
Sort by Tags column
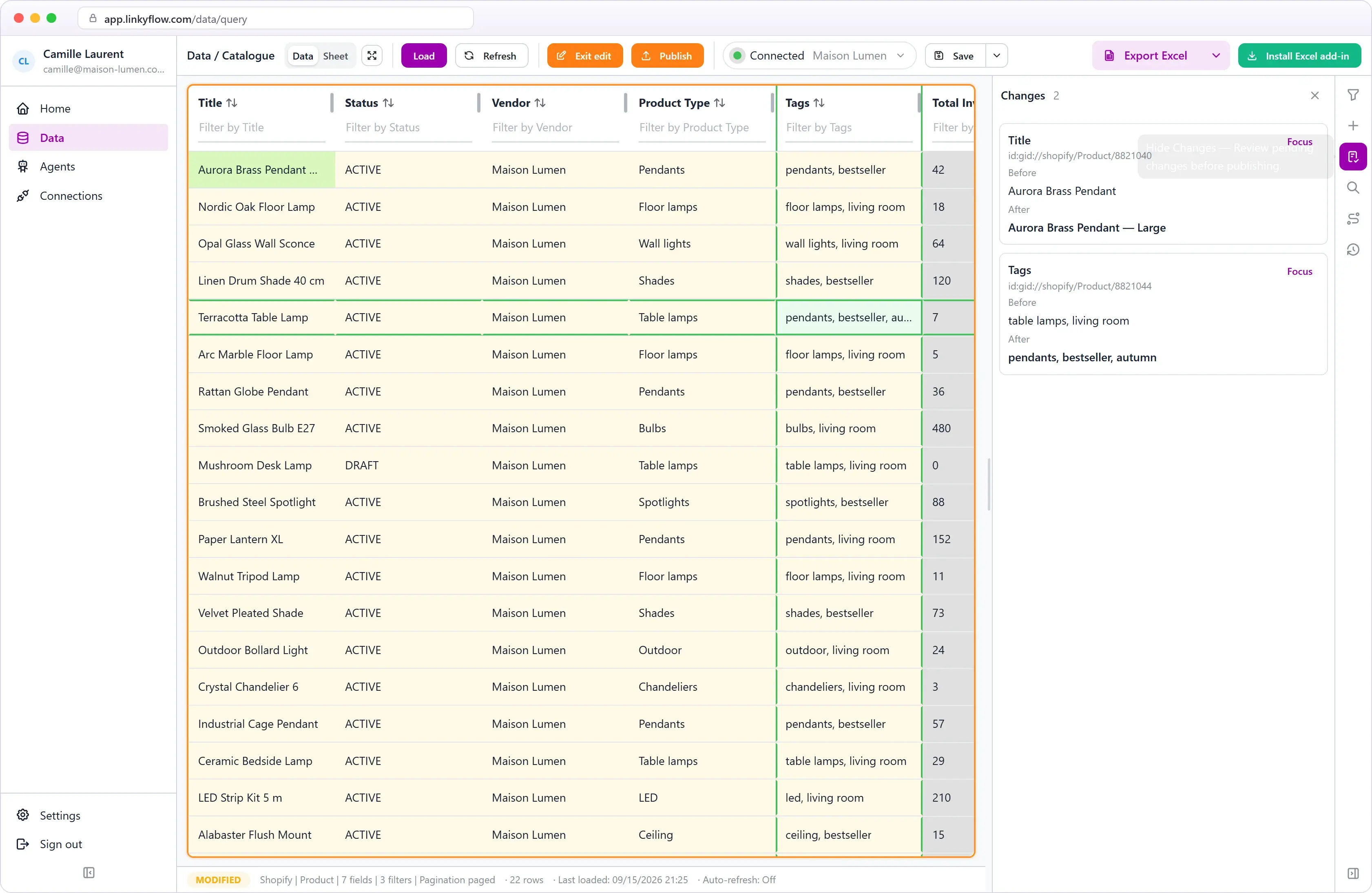click(x=819, y=103)
